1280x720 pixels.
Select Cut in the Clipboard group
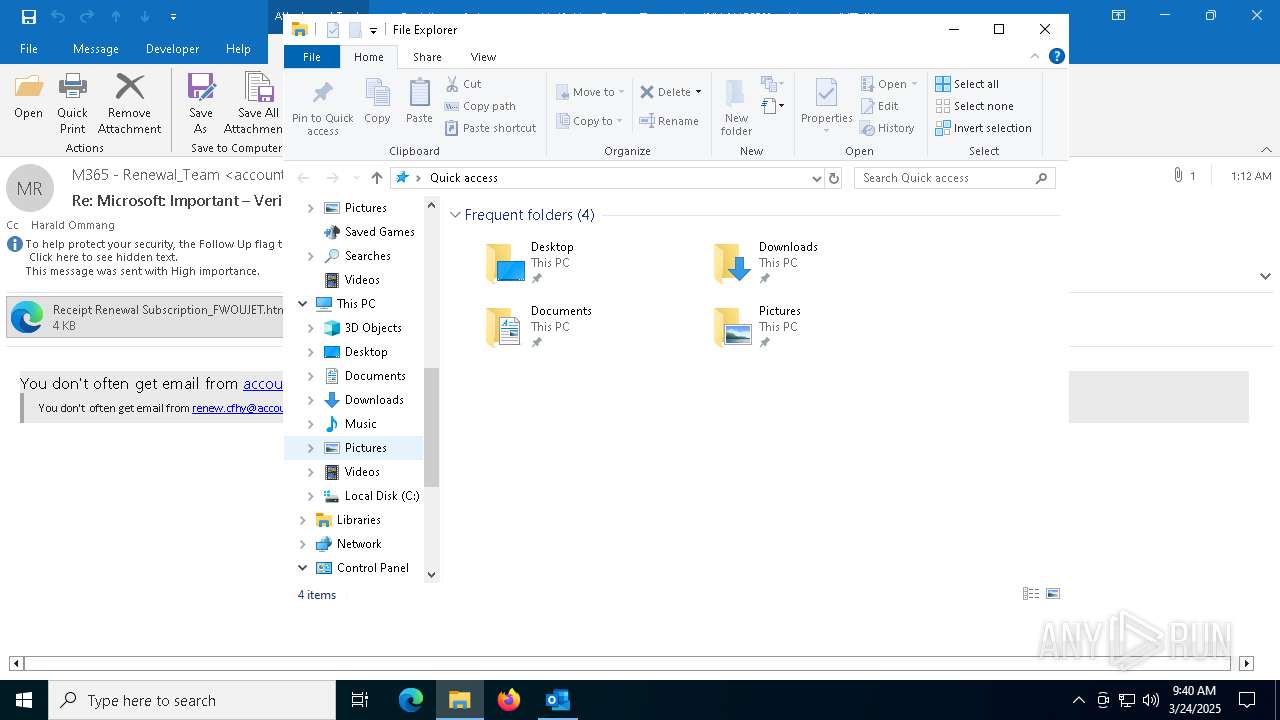pyautogui.click(x=463, y=84)
